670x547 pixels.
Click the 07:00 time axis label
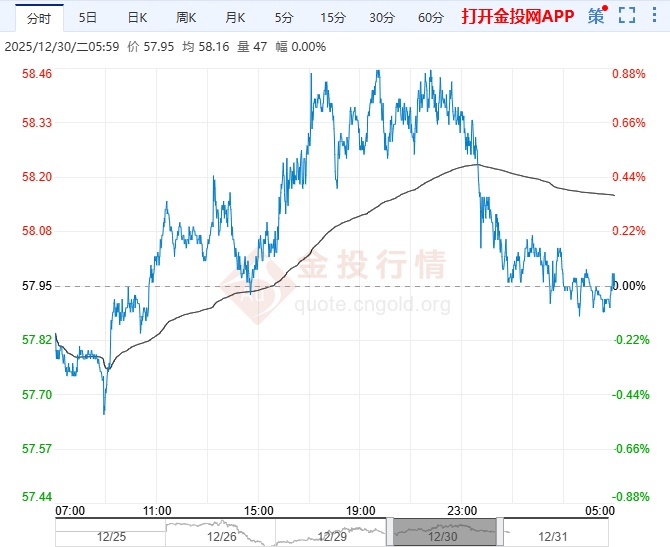70,511
